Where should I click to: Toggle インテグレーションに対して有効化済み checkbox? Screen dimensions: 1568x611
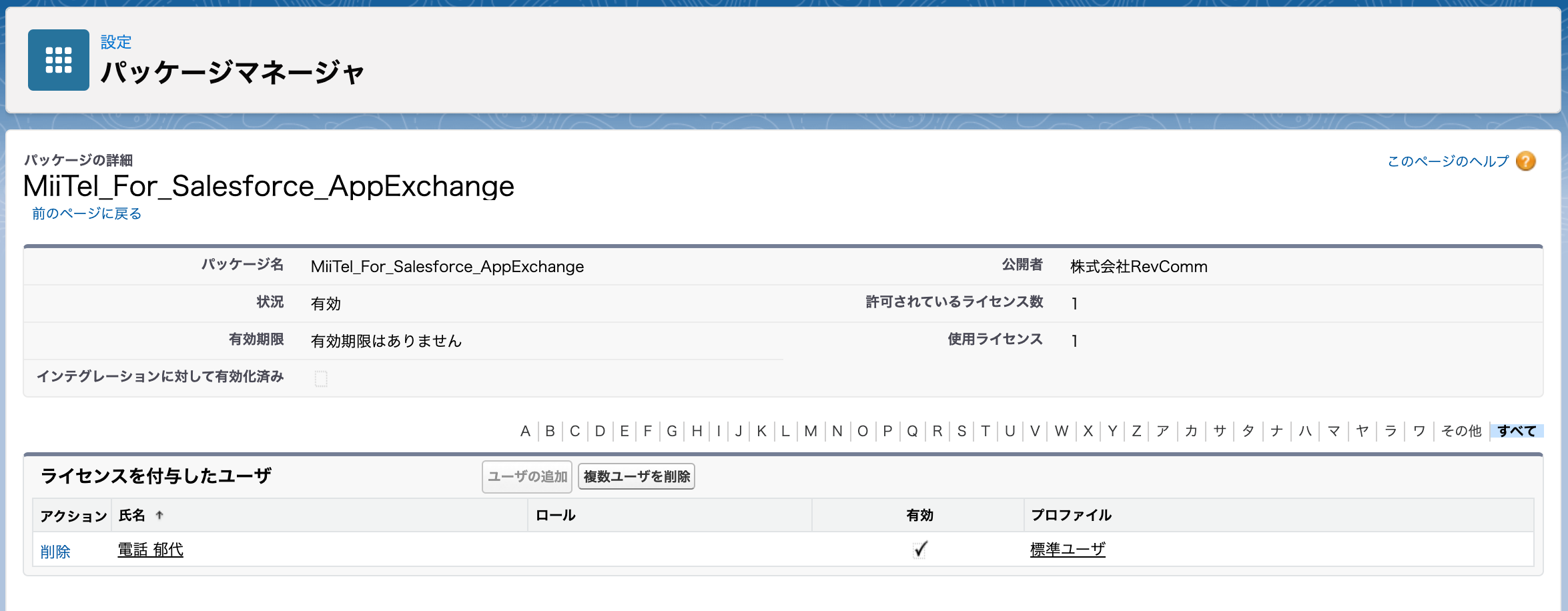321,378
